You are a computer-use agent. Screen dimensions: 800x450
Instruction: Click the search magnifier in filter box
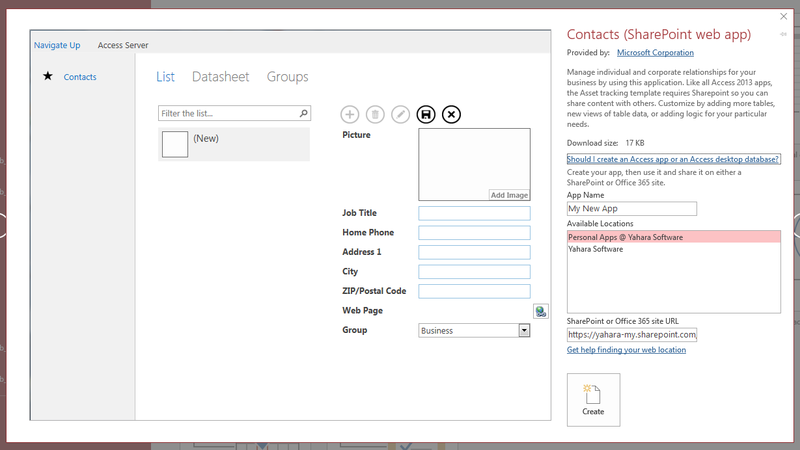coord(304,114)
